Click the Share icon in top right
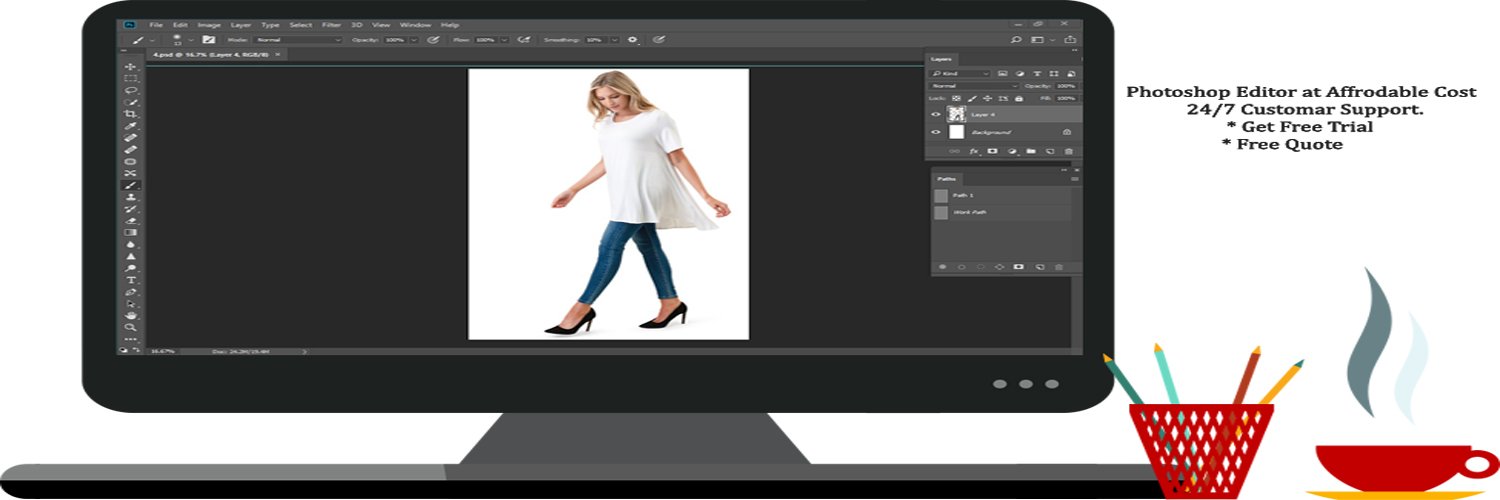This screenshot has height=500, width=1500. coord(1070,40)
